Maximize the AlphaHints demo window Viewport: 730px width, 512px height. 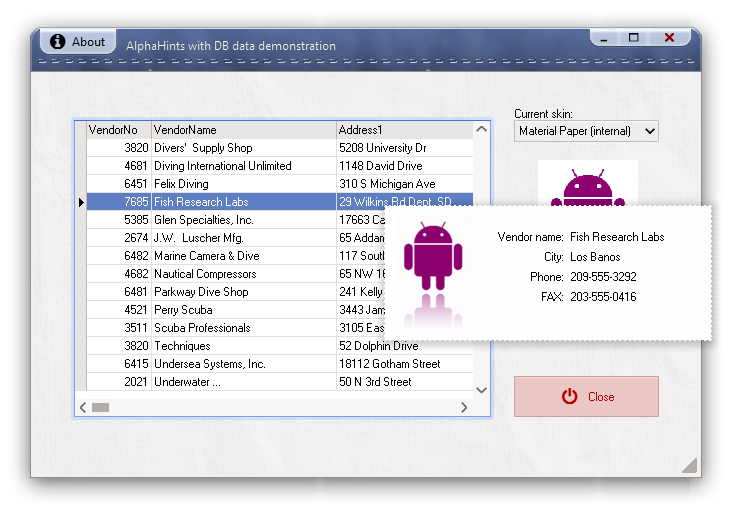[634, 38]
